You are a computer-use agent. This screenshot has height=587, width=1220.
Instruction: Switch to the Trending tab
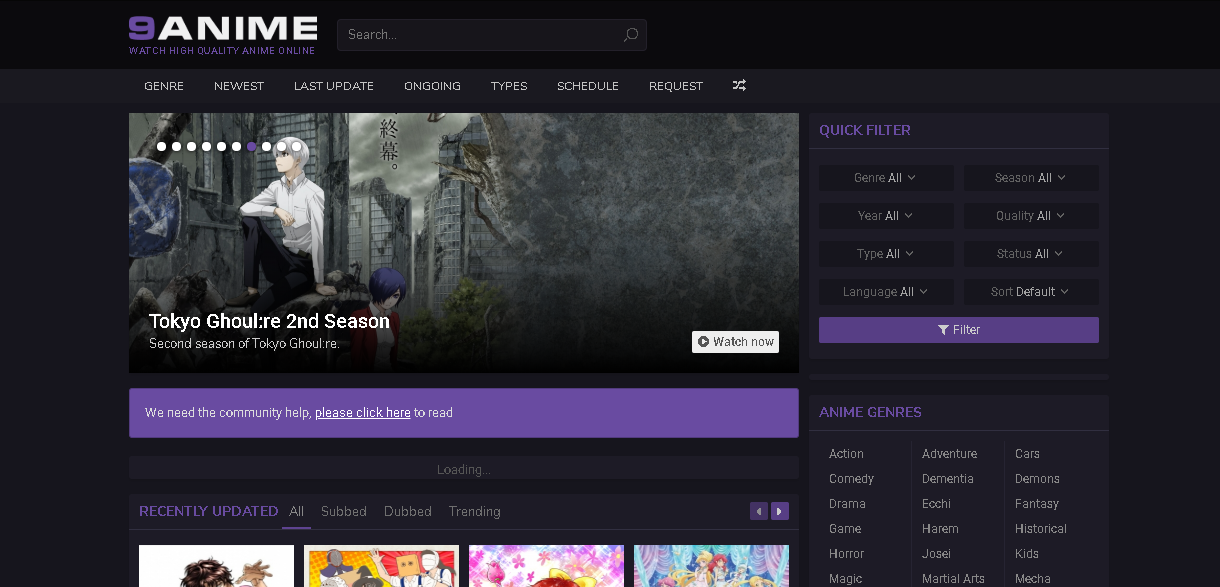[x=474, y=511]
